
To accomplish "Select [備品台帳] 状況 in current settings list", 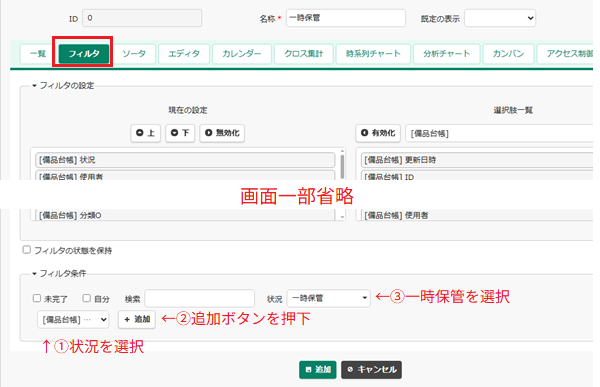I will 185,160.
